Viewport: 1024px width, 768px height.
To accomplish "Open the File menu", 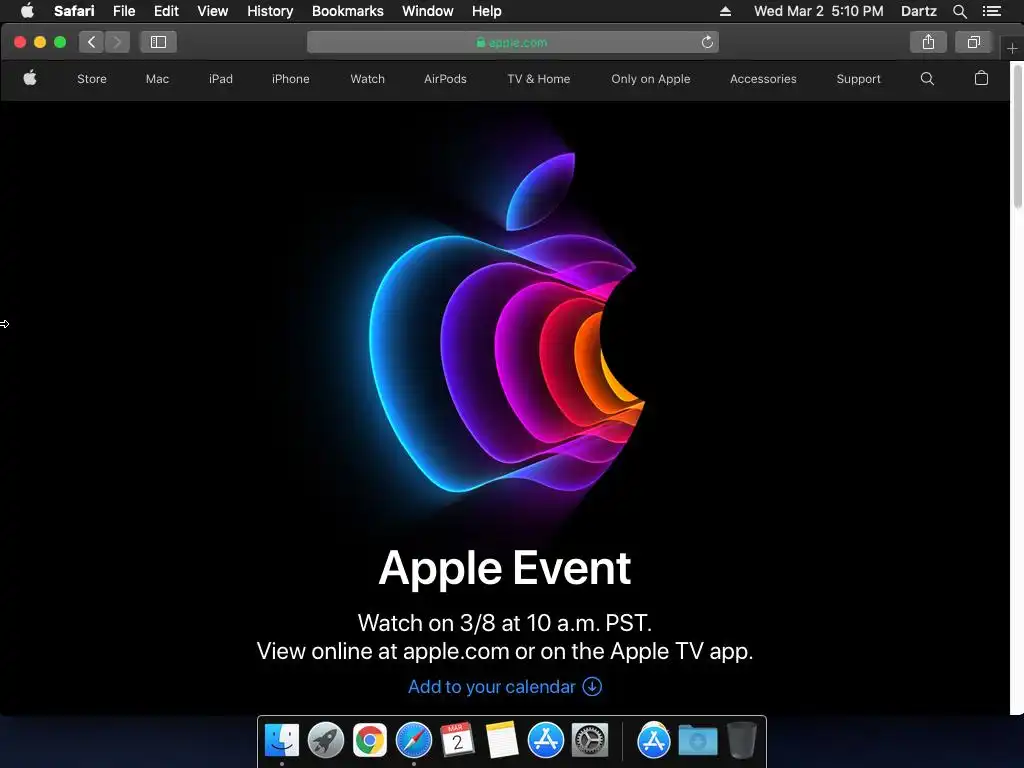I will (124, 11).
